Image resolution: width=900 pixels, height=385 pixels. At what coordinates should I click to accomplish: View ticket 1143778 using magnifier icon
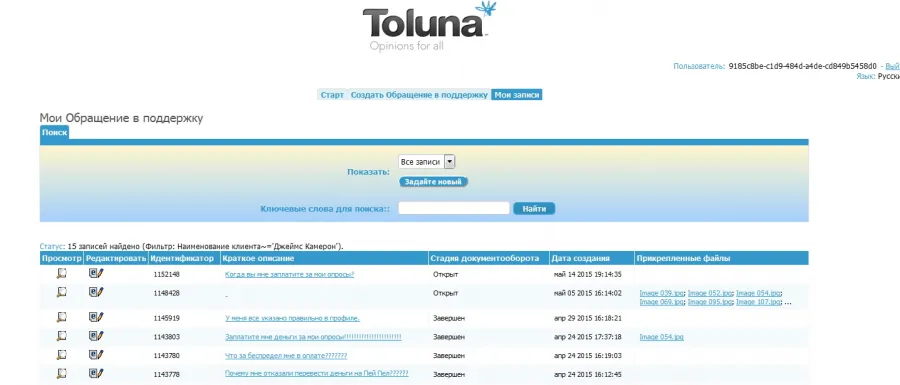point(61,374)
